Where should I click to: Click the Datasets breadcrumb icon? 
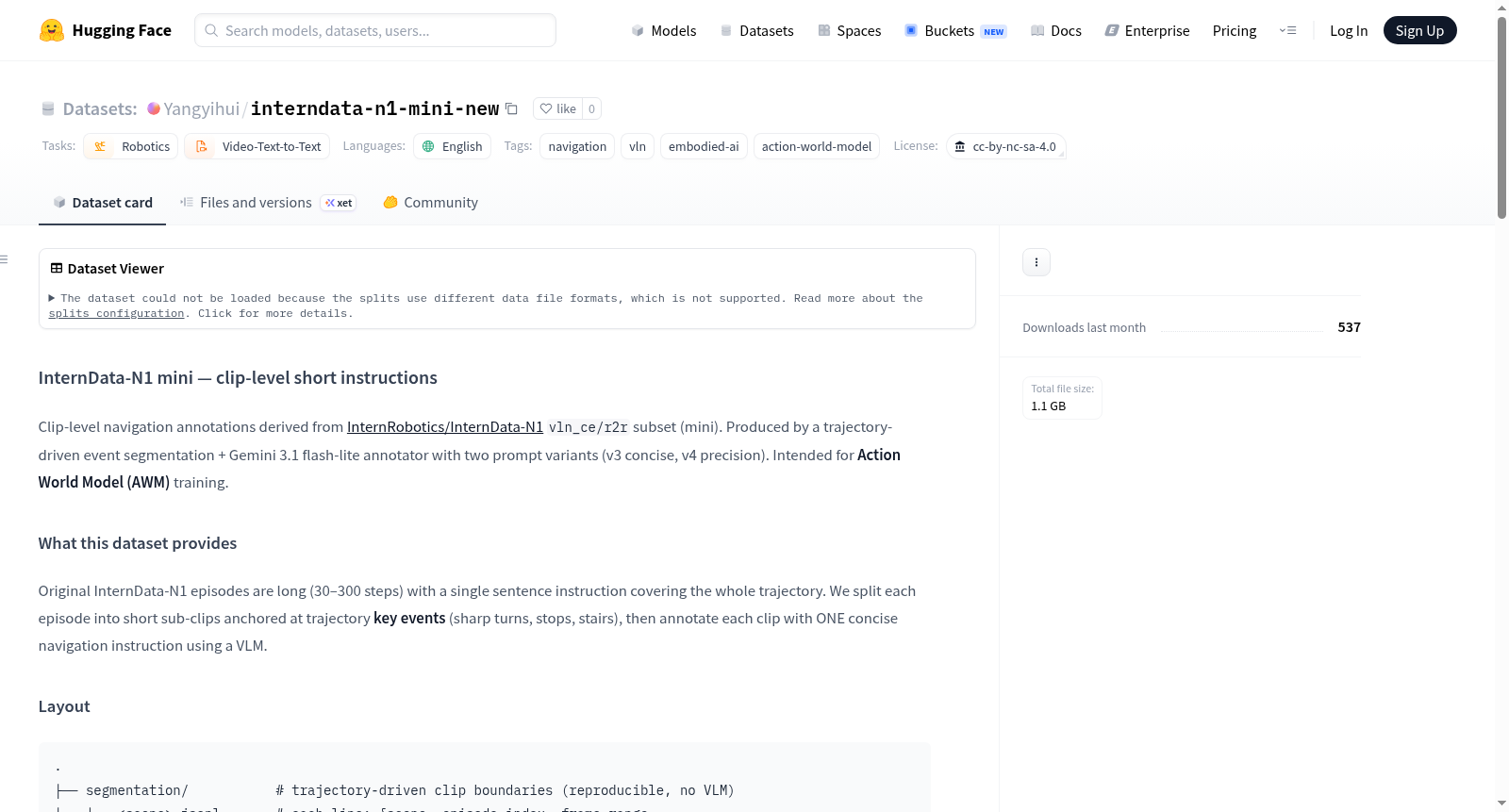click(48, 108)
